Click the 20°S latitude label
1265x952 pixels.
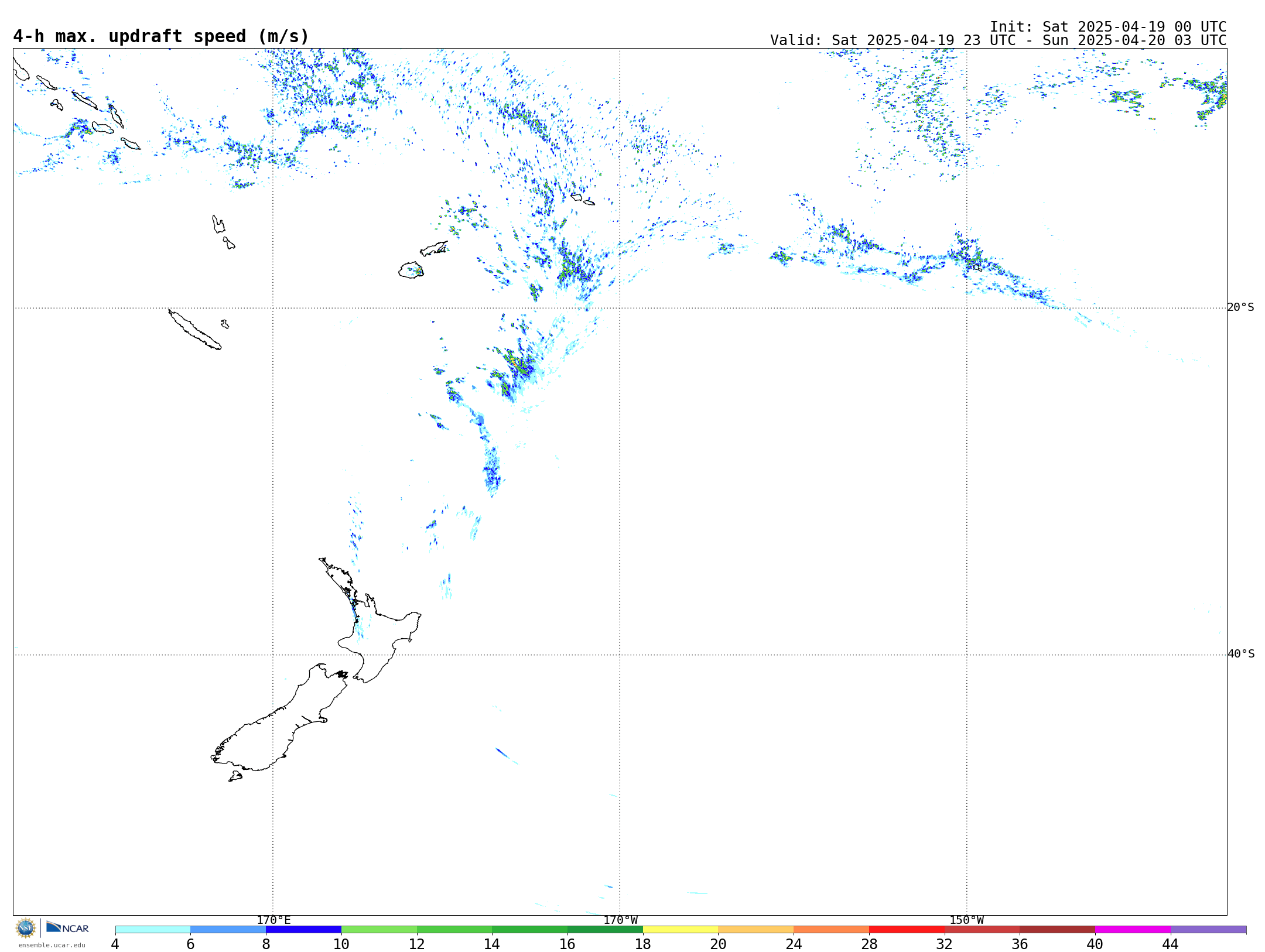[1241, 307]
